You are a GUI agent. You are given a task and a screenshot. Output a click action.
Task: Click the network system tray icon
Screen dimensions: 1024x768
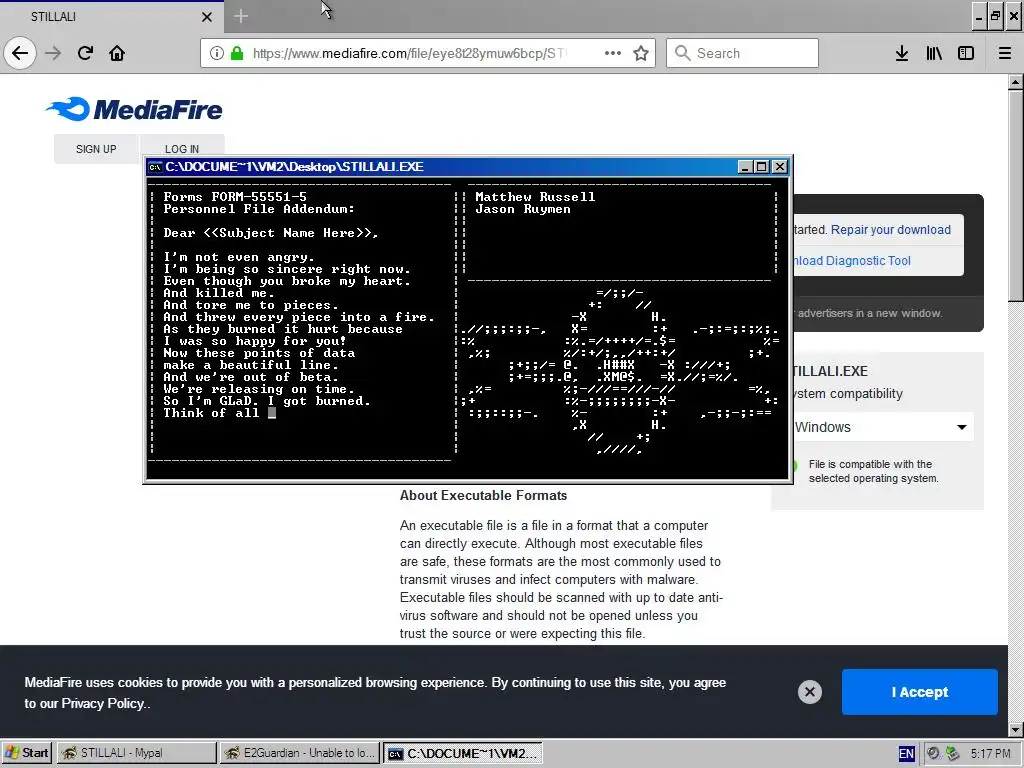952,754
